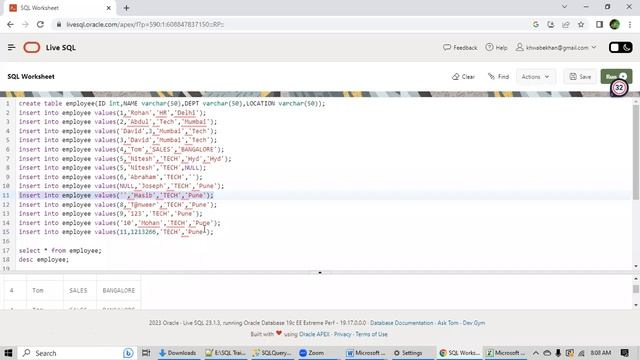Expand the Actions dropdown
640x360 pixels.
[535, 76]
